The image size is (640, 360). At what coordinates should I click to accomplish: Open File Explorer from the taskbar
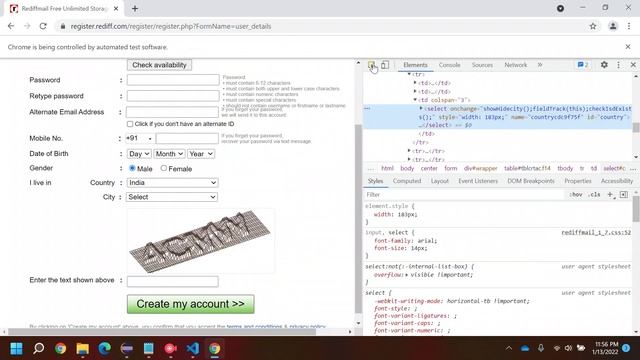click(82, 349)
